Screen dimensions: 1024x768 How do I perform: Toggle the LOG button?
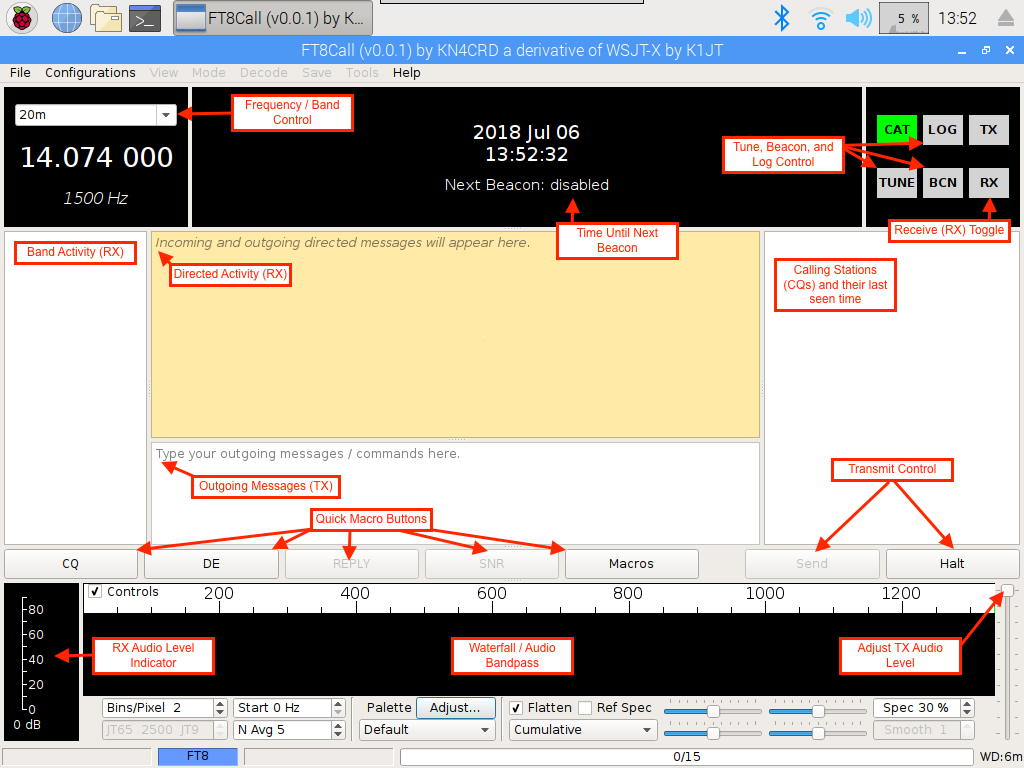click(x=942, y=129)
